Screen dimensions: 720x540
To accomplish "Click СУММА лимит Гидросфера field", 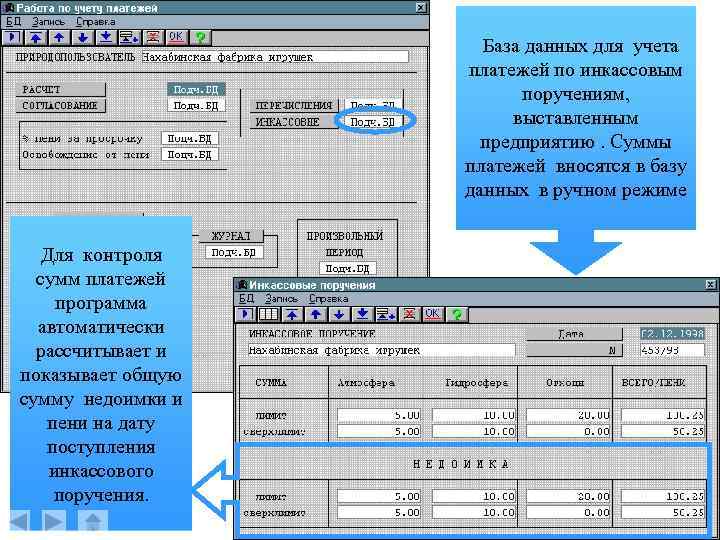I will click(x=474, y=415).
